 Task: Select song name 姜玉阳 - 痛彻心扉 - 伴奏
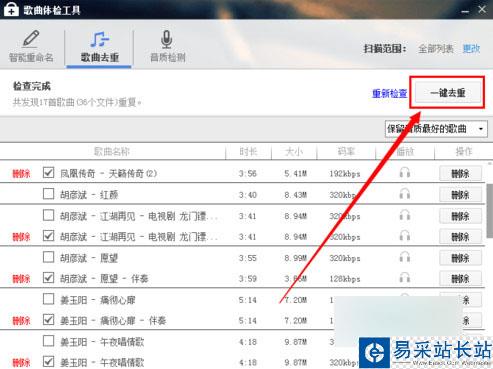(113, 320)
